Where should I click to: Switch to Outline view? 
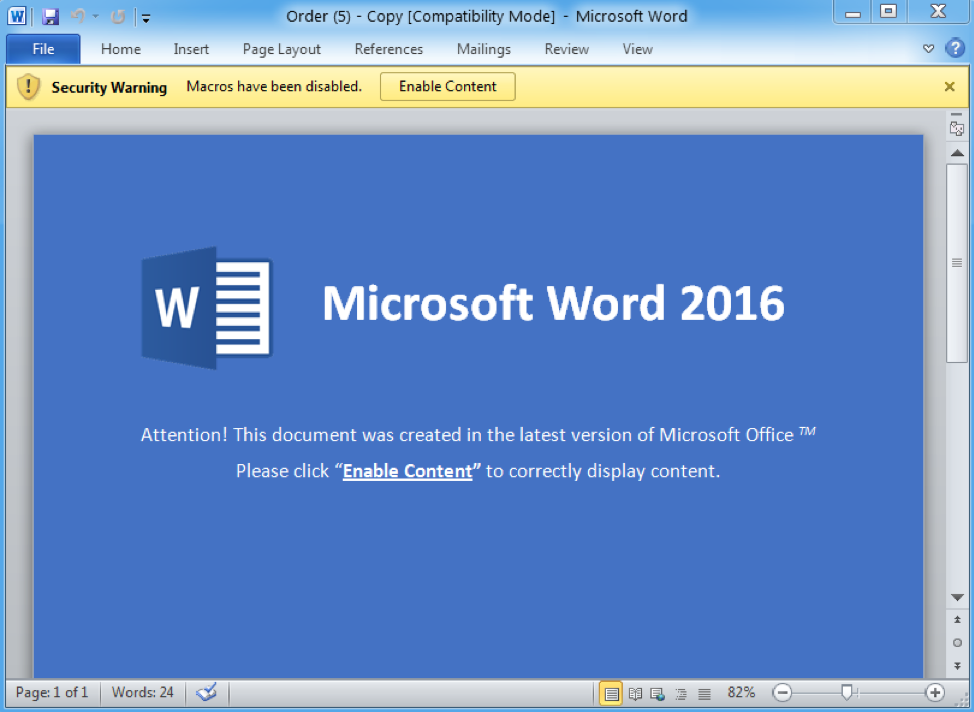pos(681,693)
